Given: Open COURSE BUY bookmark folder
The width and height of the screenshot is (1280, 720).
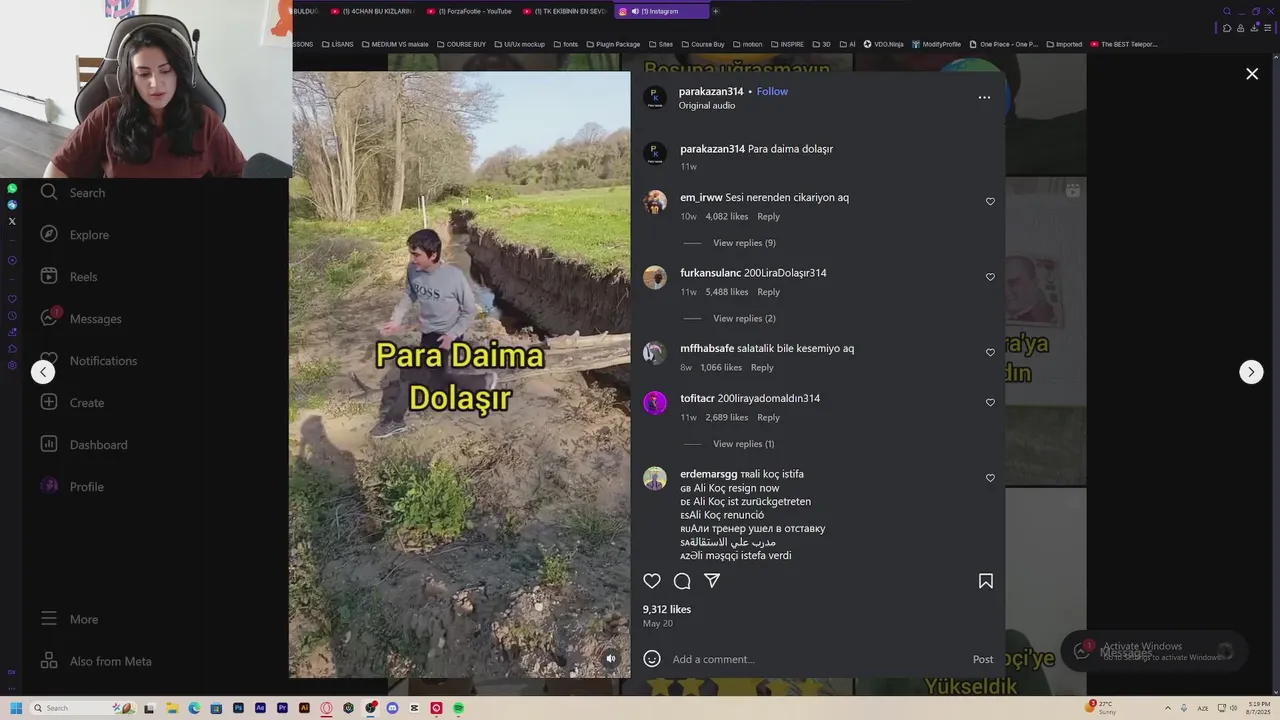Looking at the screenshot, I should [461, 44].
